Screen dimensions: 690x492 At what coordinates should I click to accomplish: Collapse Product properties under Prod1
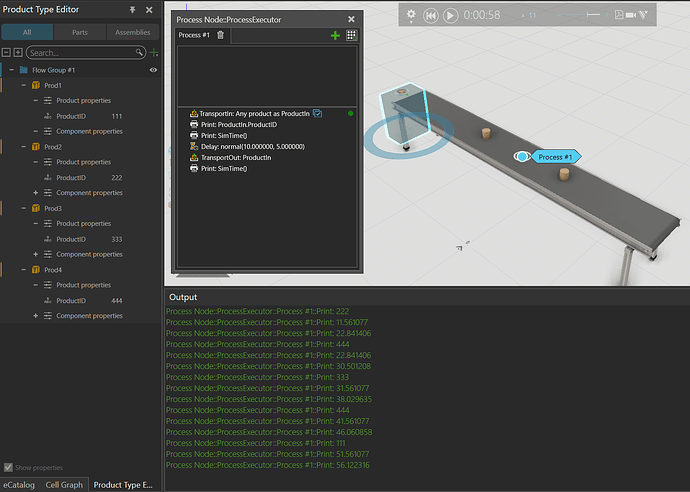point(36,101)
